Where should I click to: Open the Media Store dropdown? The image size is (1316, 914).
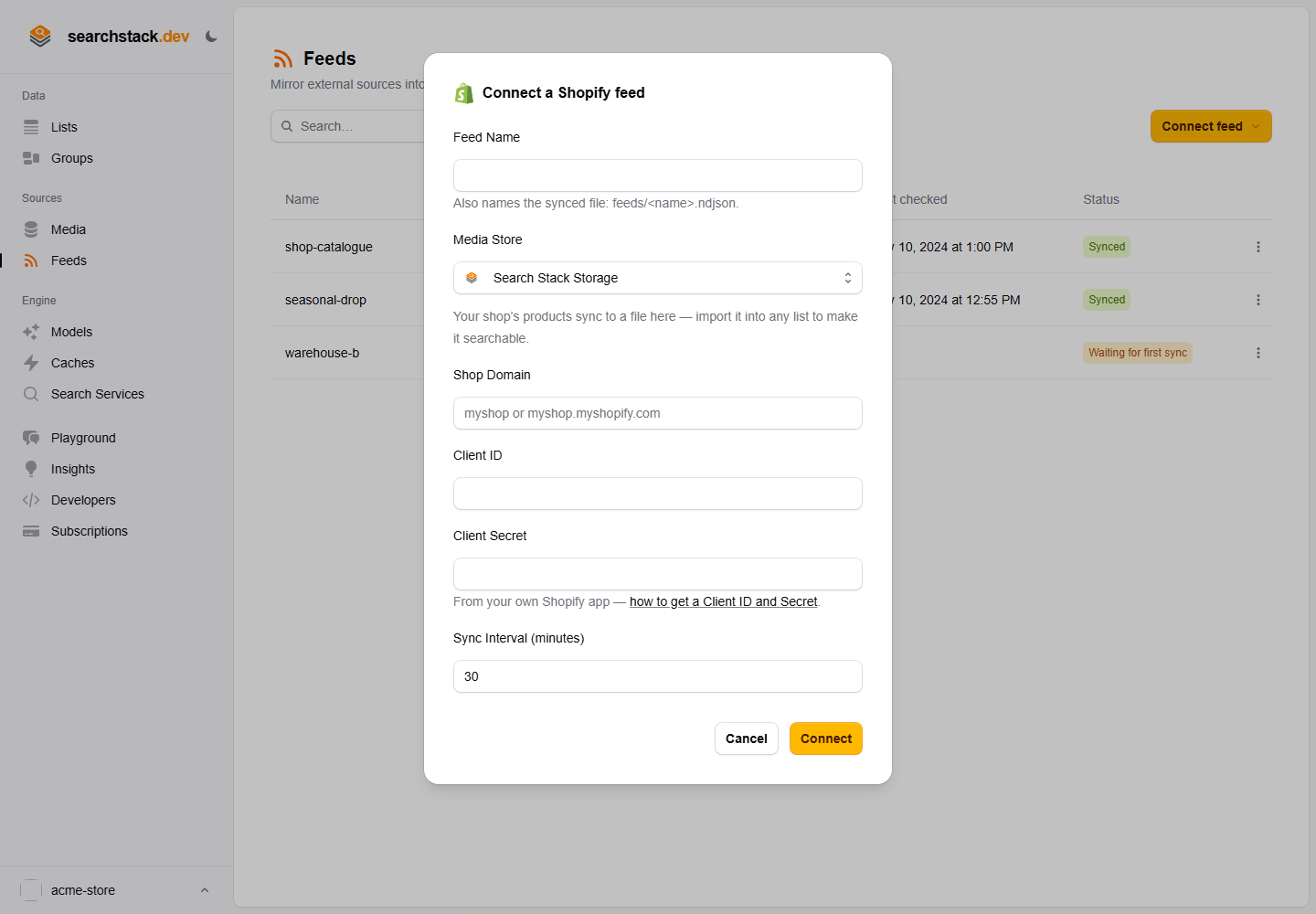point(658,278)
